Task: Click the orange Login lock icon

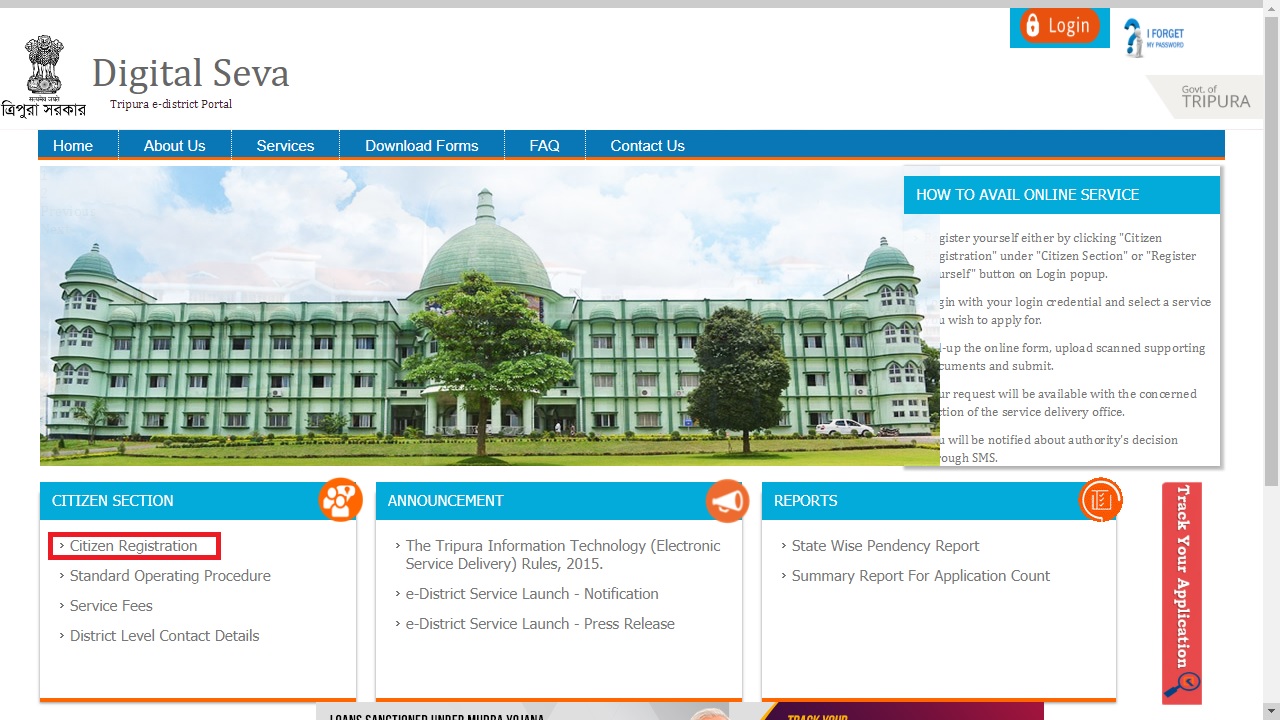Action: [1032, 26]
